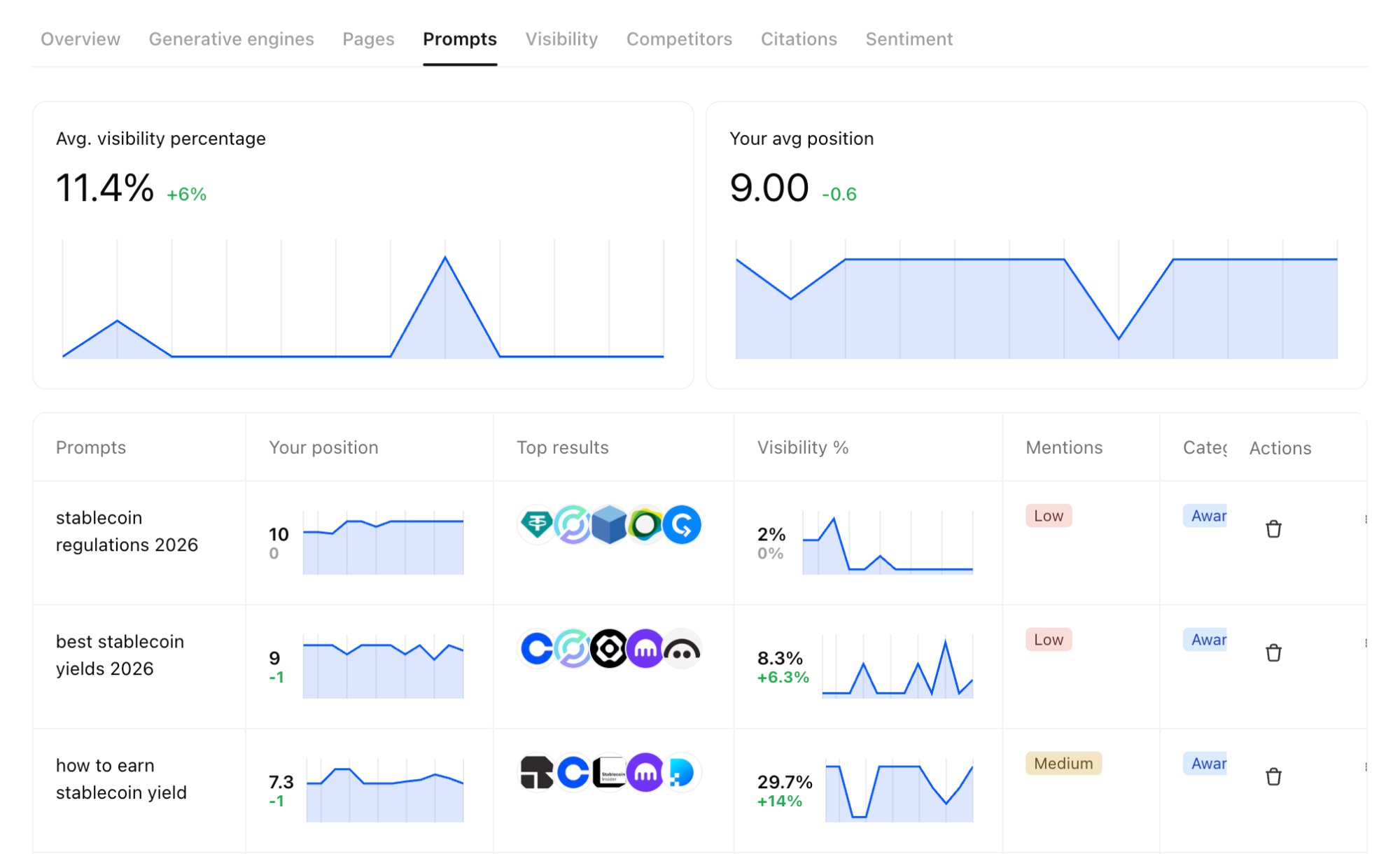
Task: Sort by Mentions column header
Action: pos(1064,447)
